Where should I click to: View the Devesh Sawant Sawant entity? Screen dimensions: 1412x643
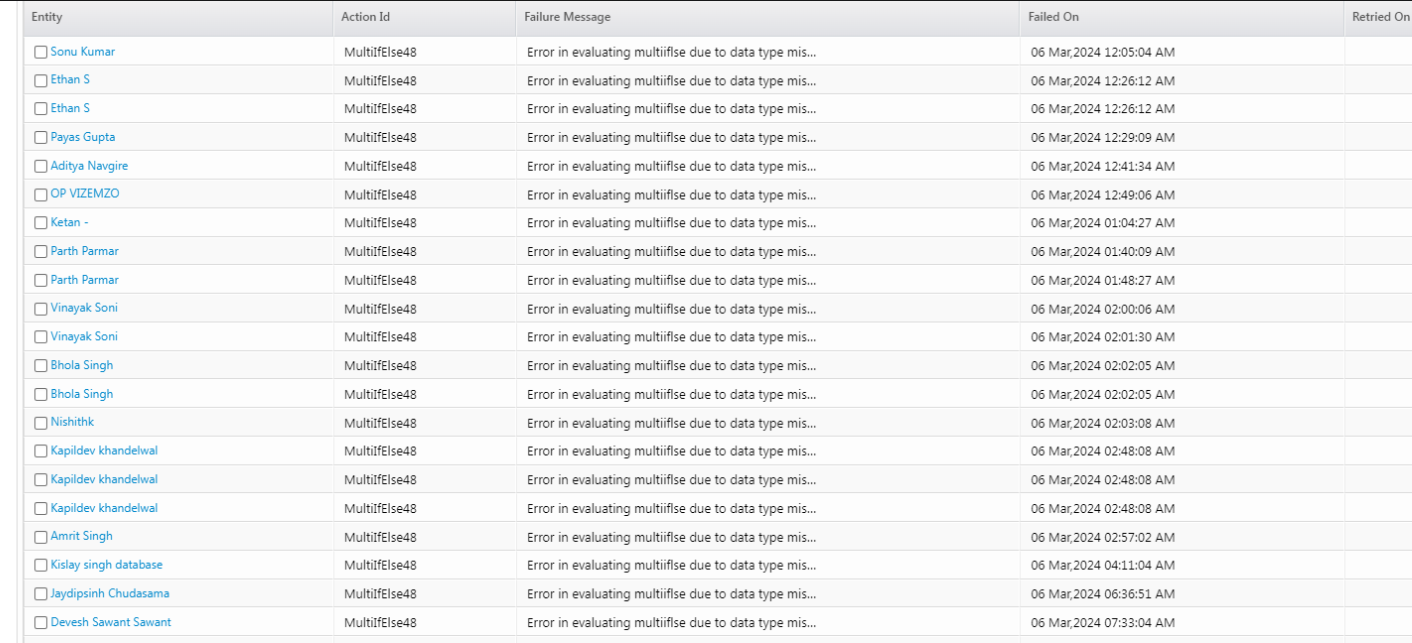click(111, 622)
